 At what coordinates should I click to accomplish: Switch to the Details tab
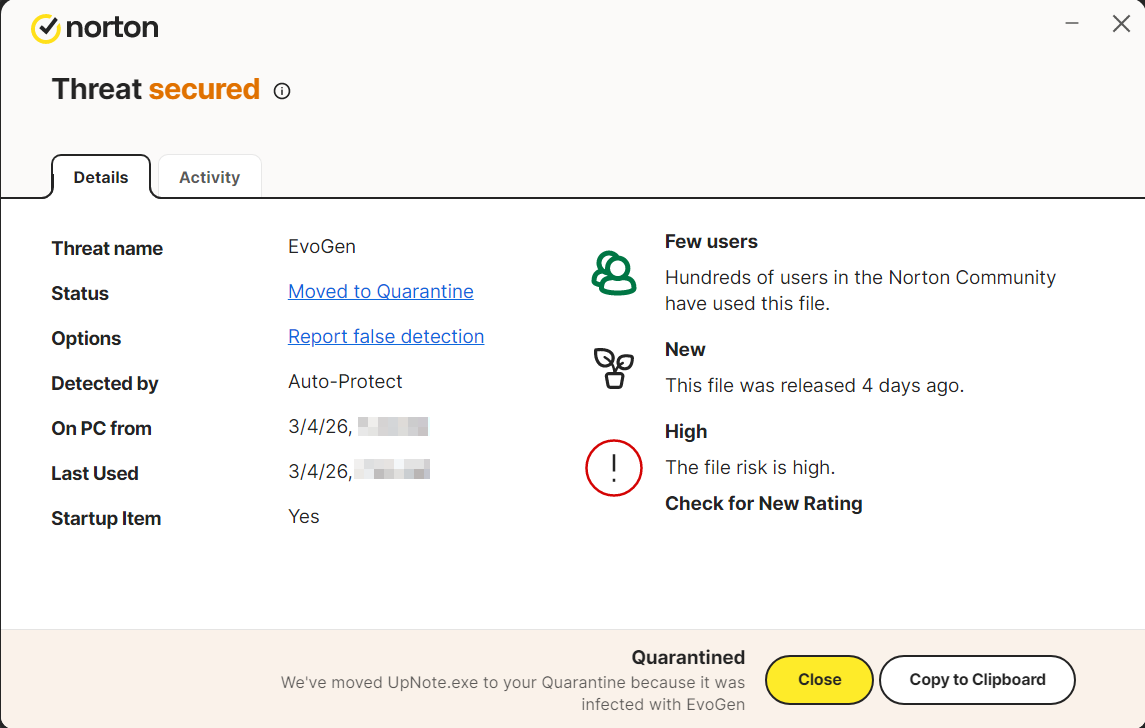click(x=101, y=177)
